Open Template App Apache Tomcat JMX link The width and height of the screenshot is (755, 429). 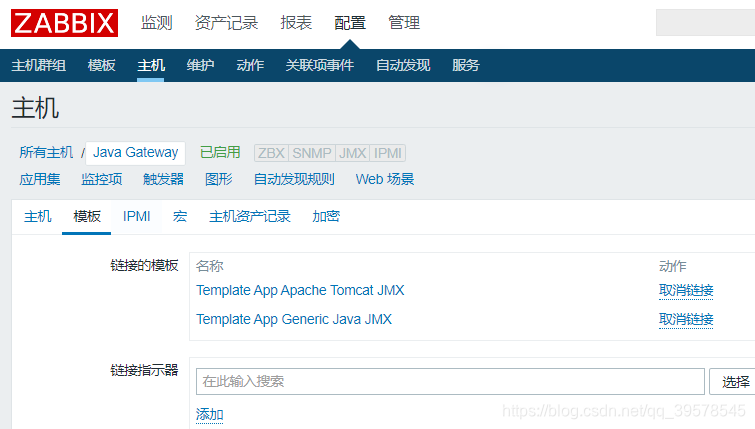(x=300, y=290)
